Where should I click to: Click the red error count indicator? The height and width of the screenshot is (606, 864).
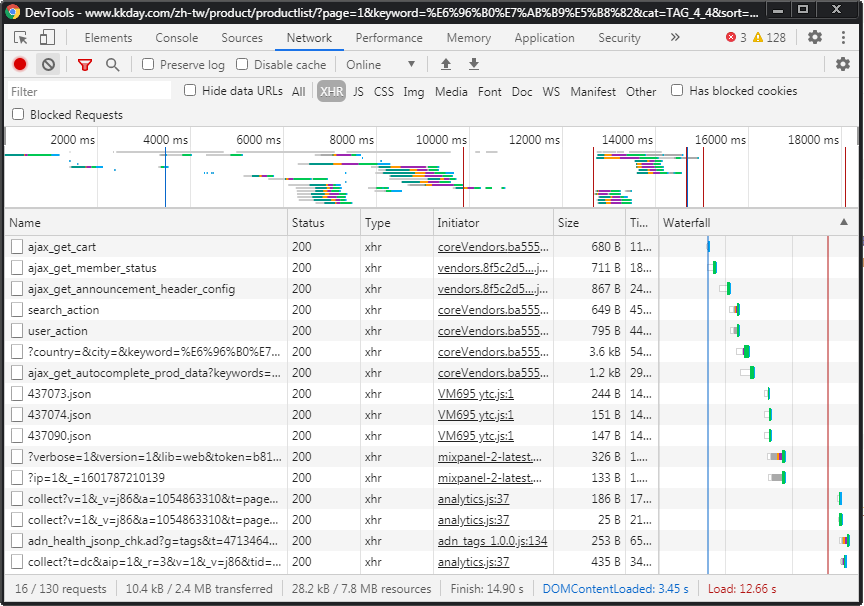pos(736,37)
